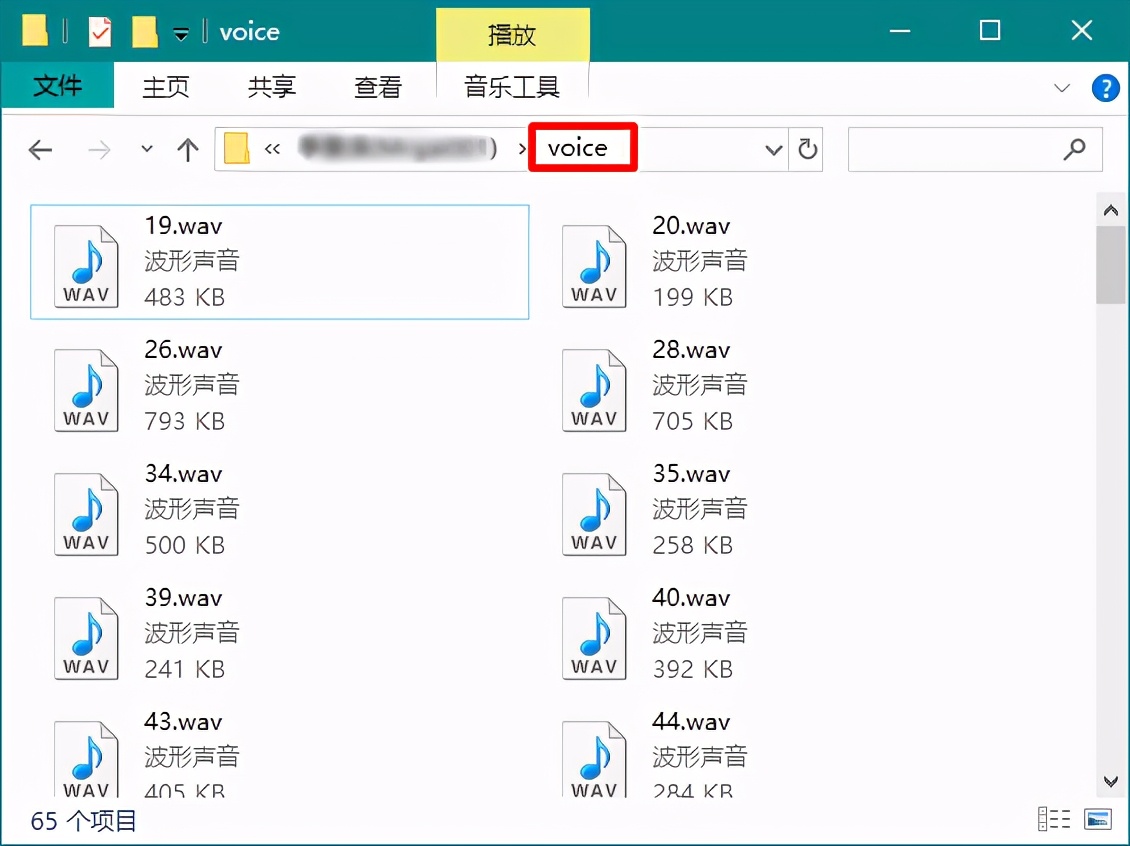This screenshot has width=1130, height=846.
Task: Click the Back navigation arrow
Action: click(x=40, y=149)
